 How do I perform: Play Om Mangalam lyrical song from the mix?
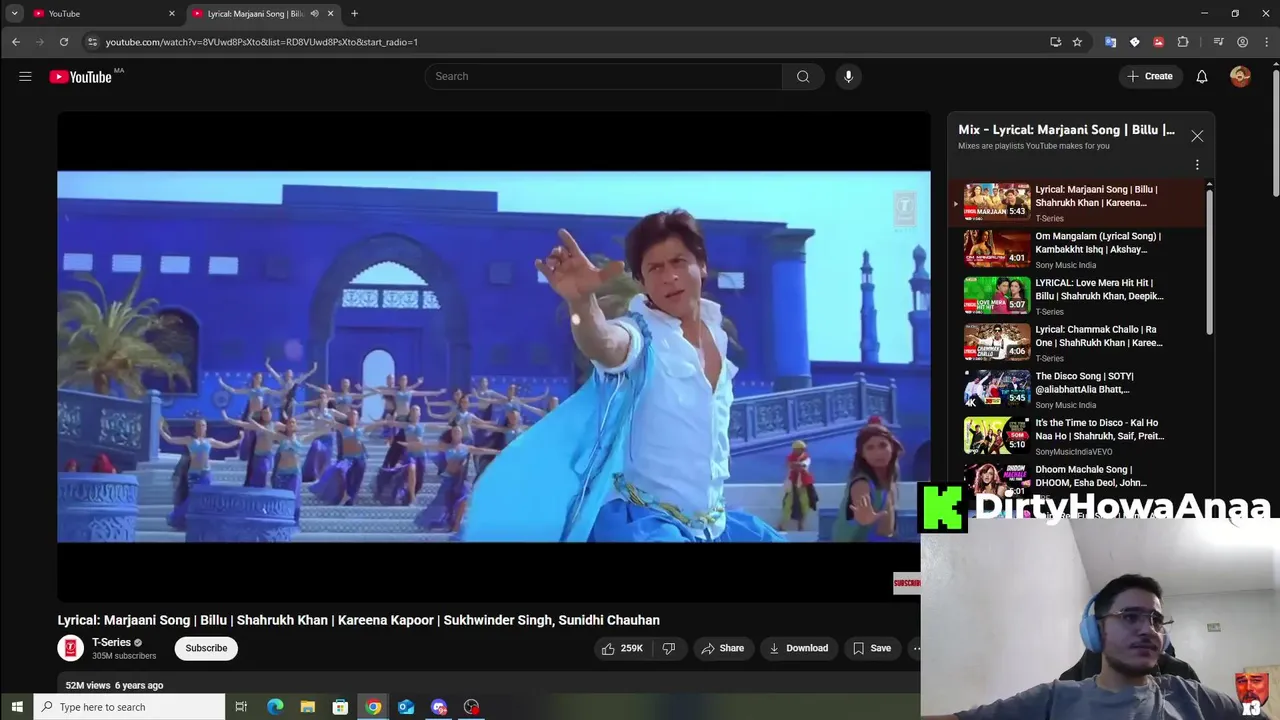tap(1077, 249)
